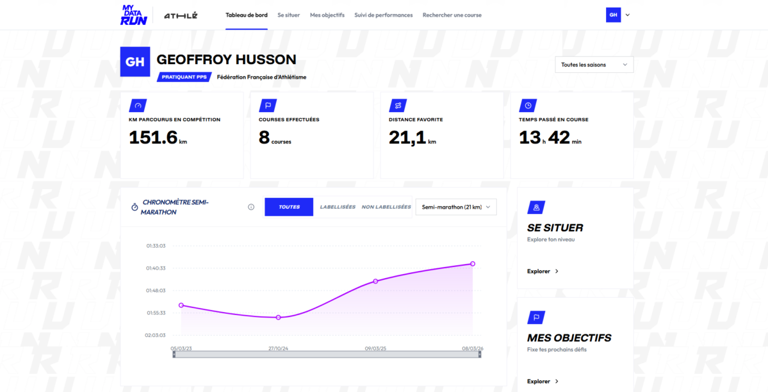Click the Pratiquant PPS badge
Image resolution: width=768 pixels, height=392 pixels.
pyautogui.click(x=184, y=77)
